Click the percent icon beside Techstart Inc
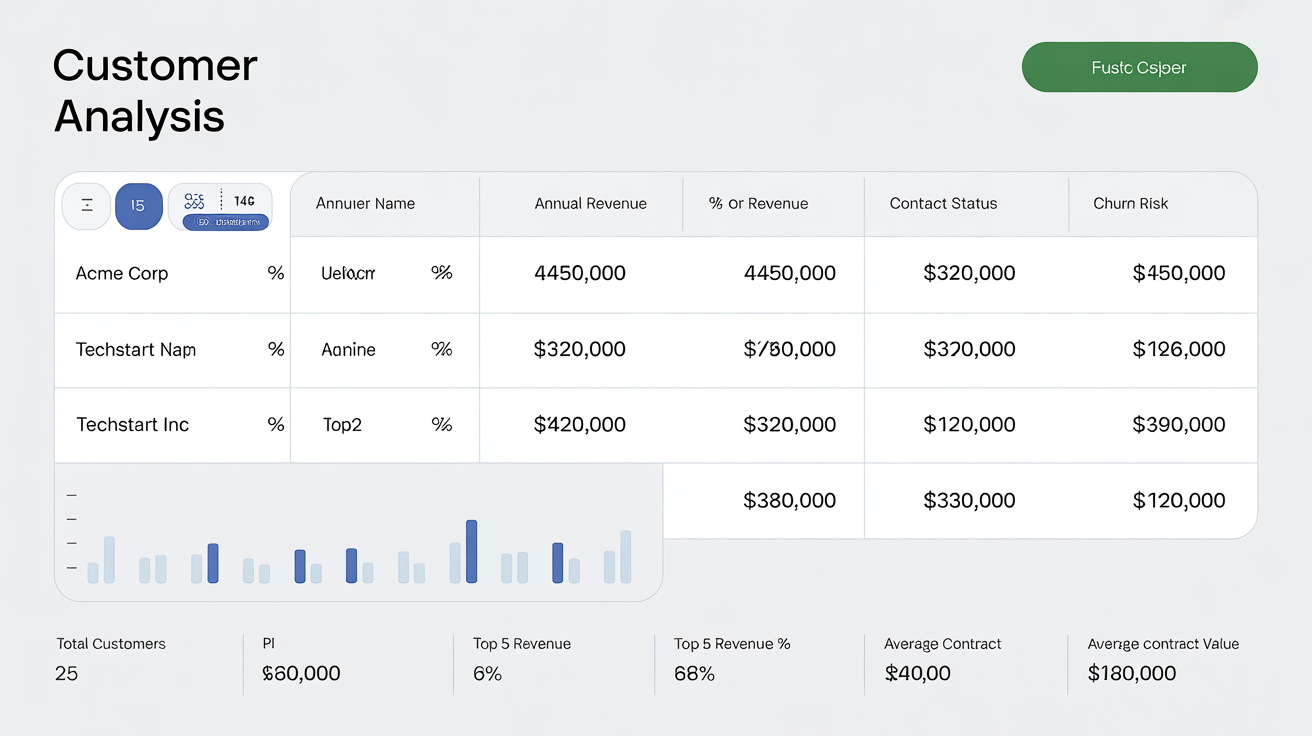This screenshot has height=736, width=1312. point(276,424)
